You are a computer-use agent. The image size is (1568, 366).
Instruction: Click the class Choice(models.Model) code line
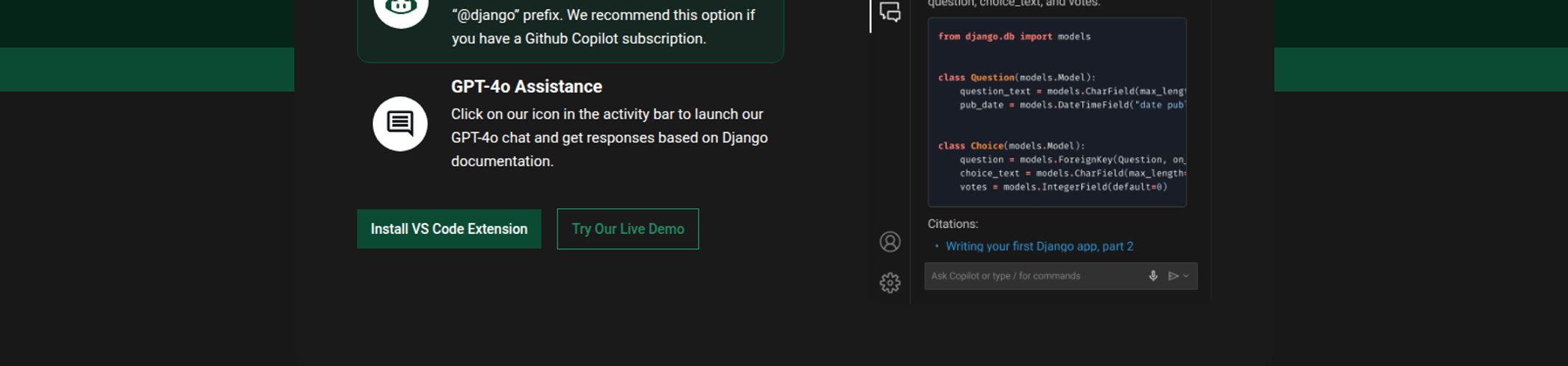click(x=1011, y=146)
